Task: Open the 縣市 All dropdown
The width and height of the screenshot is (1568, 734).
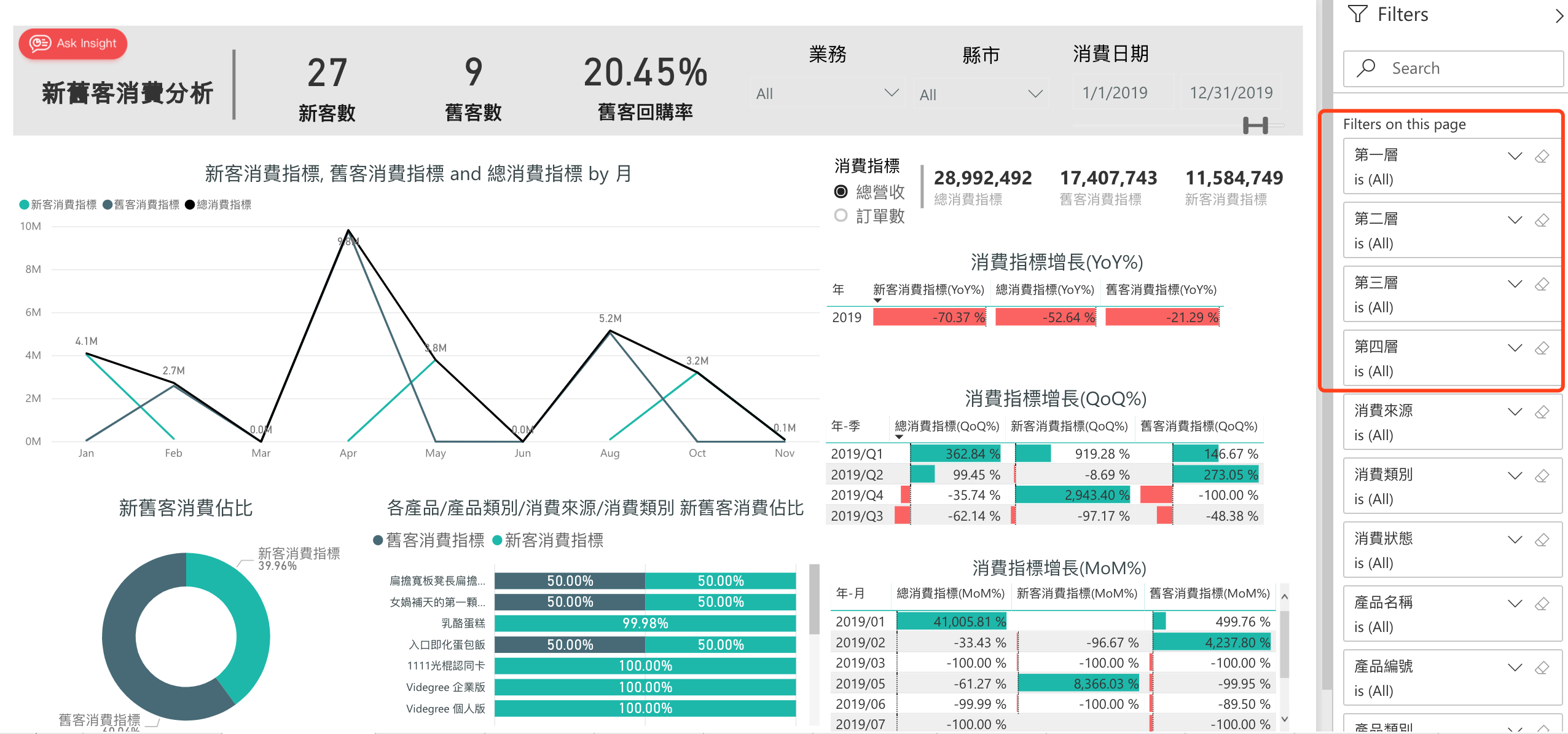Action: (x=981, y=94)
